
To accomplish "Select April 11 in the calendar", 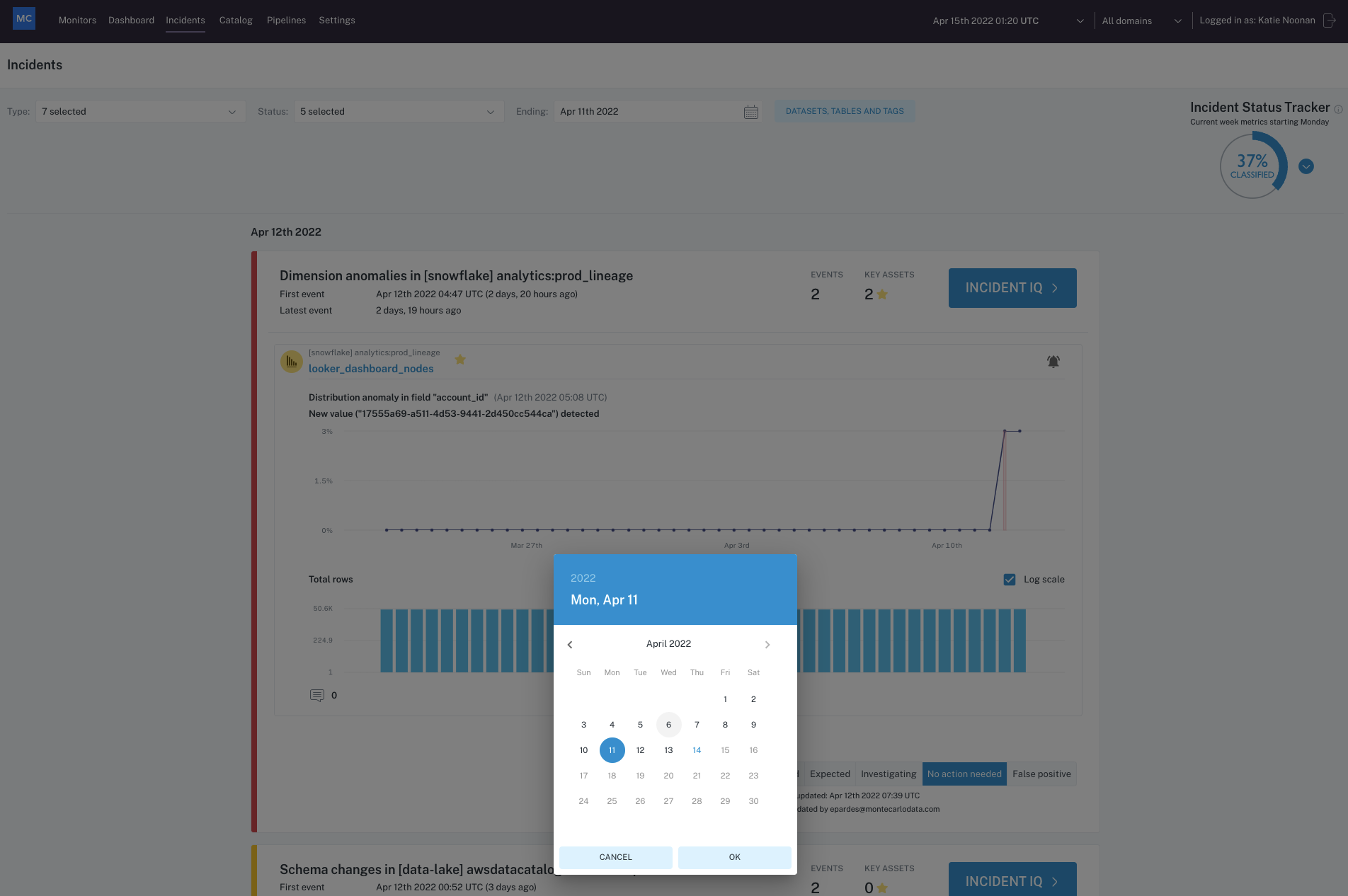I will (612, 750).
